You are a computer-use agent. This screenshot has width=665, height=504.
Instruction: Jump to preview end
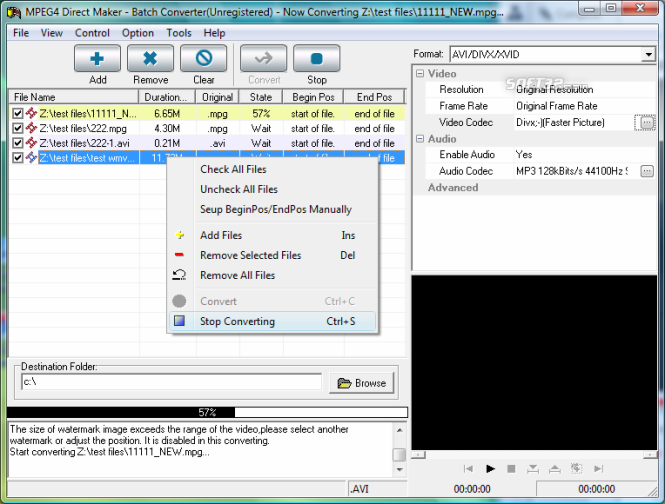598,469
